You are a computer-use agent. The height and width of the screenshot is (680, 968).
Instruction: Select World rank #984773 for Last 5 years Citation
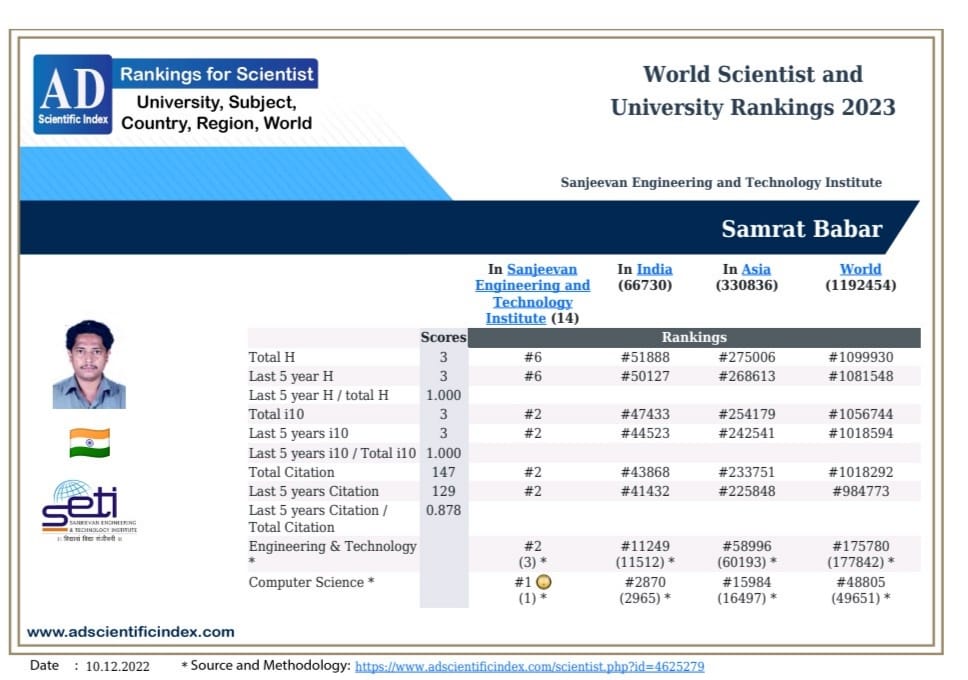[x=861, y=491]
